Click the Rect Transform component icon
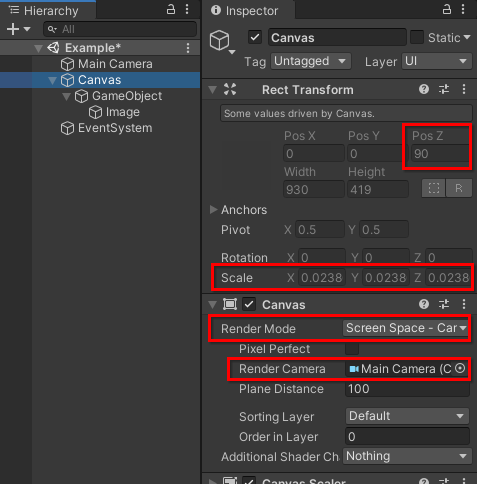Screen dimensions: 477x484 (x=230, y=89)
